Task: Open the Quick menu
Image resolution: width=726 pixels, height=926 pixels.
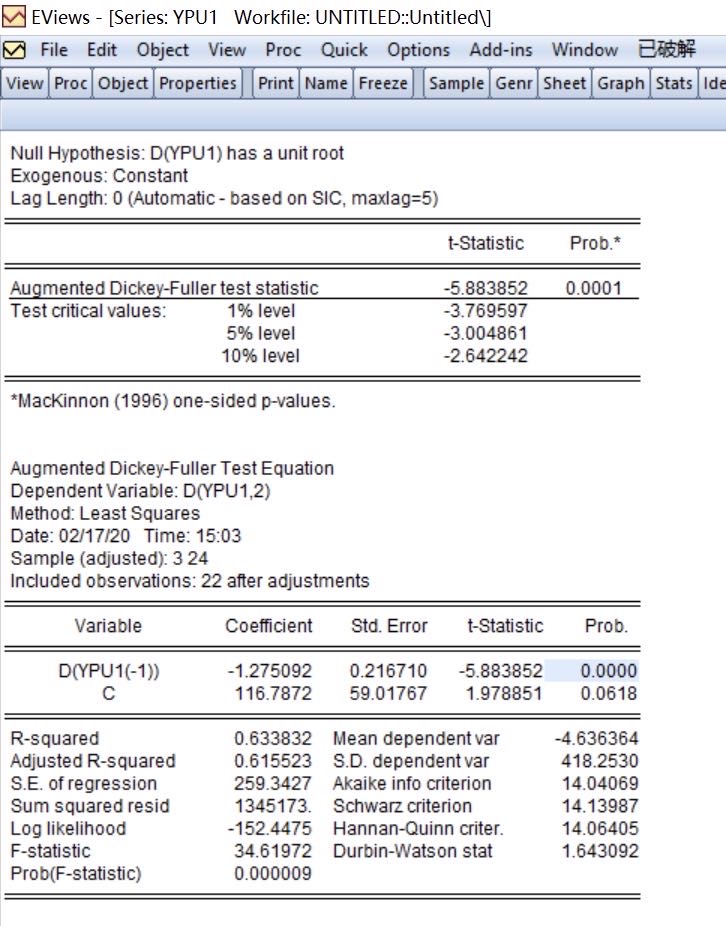Action: [x=344, y=50]
